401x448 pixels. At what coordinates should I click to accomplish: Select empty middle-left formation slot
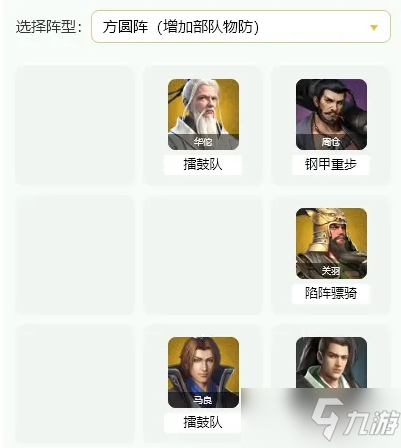coord(75,255)
